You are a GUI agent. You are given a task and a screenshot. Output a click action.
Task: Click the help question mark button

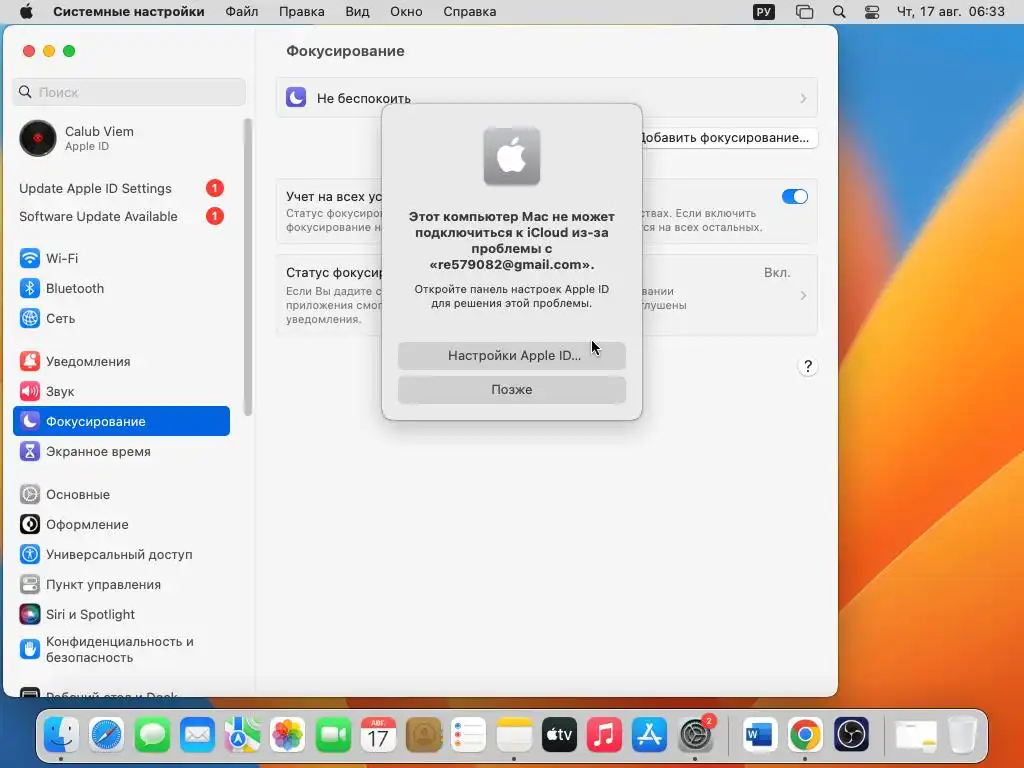point(808,366)
